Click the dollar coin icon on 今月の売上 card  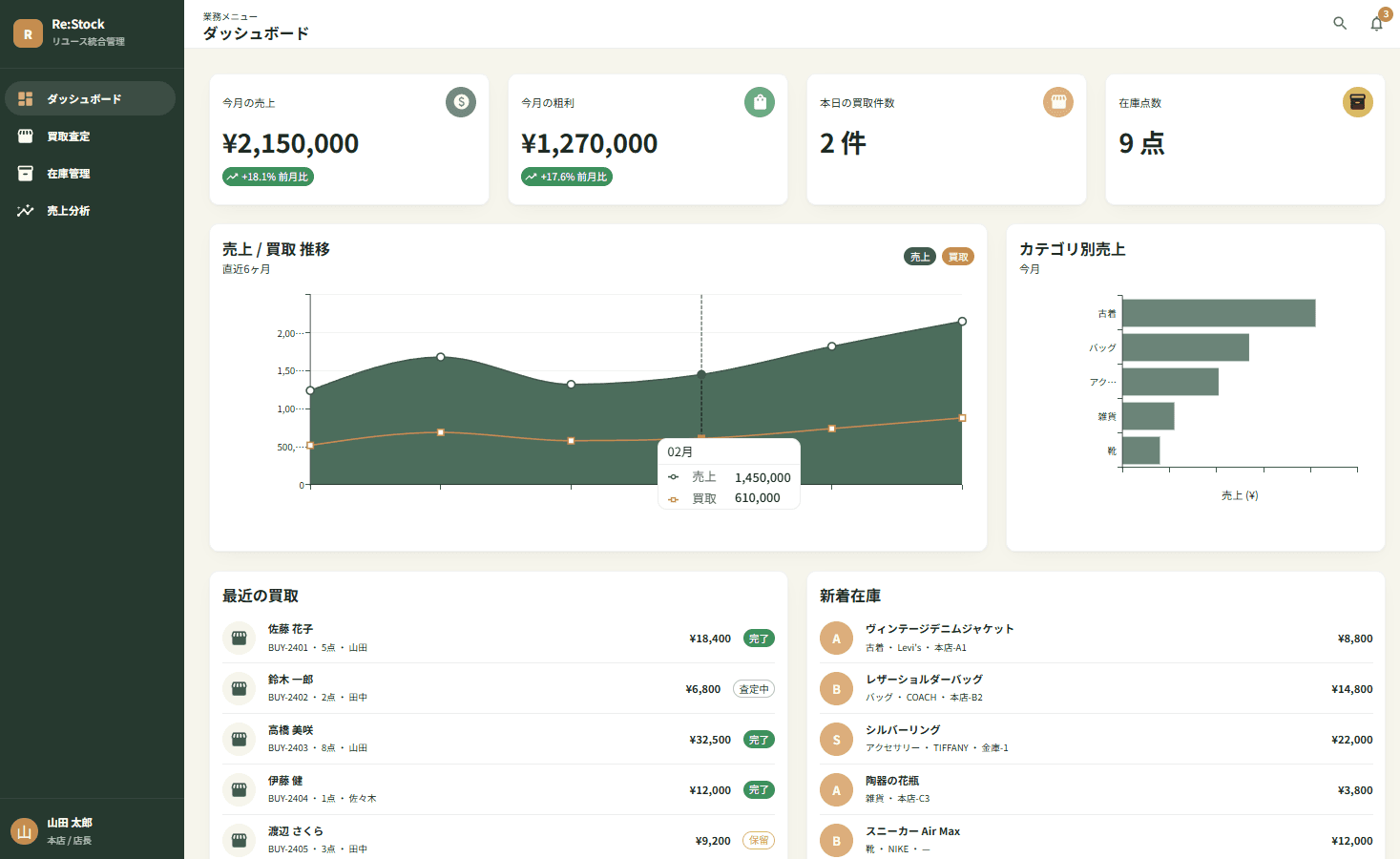[461, 102]
